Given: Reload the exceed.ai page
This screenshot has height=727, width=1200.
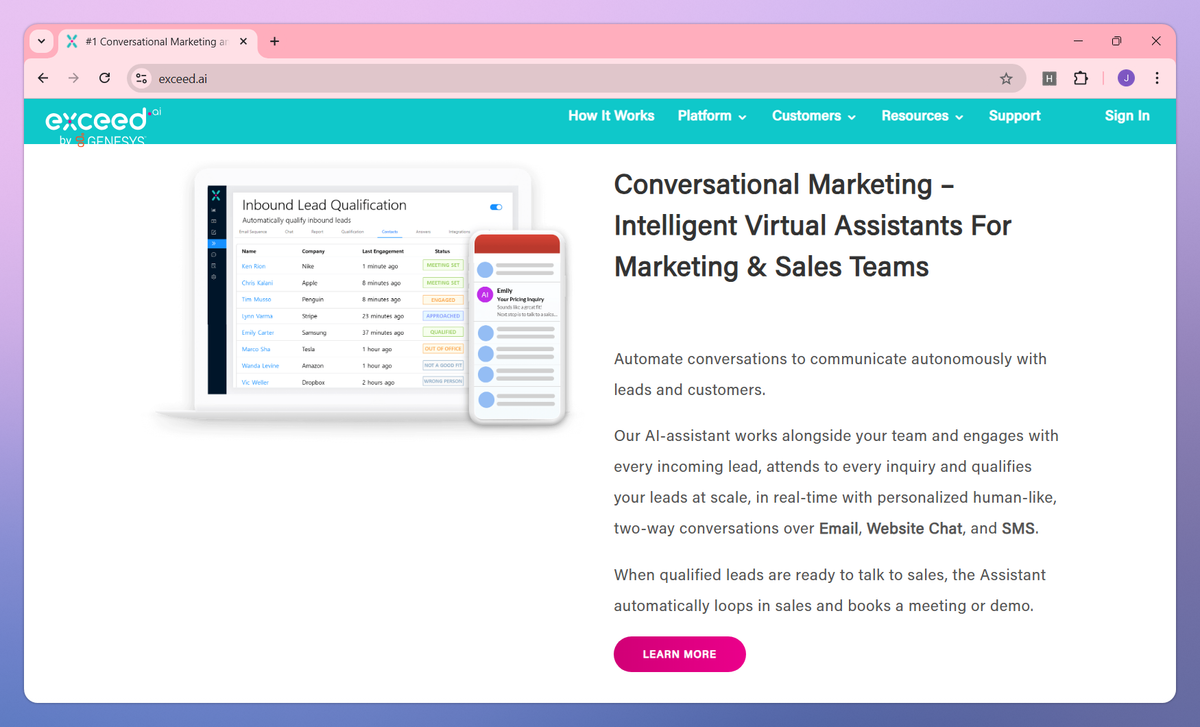Looking at the screenshot, I should tap(104, 78).
